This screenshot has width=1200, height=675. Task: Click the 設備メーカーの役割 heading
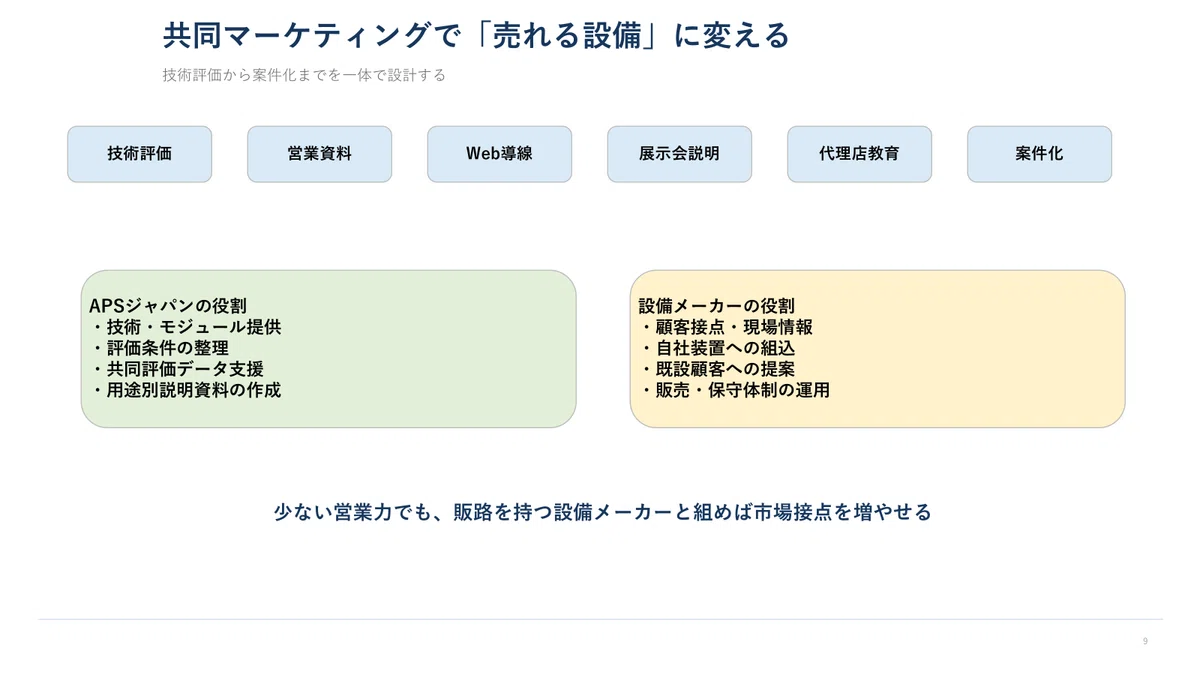[717, 306]
